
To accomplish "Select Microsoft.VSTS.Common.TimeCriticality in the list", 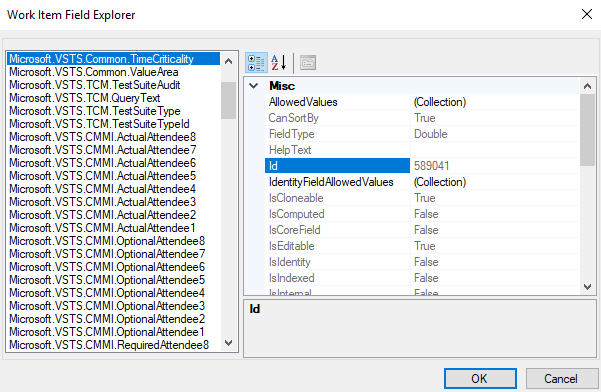I will (114, 59).
